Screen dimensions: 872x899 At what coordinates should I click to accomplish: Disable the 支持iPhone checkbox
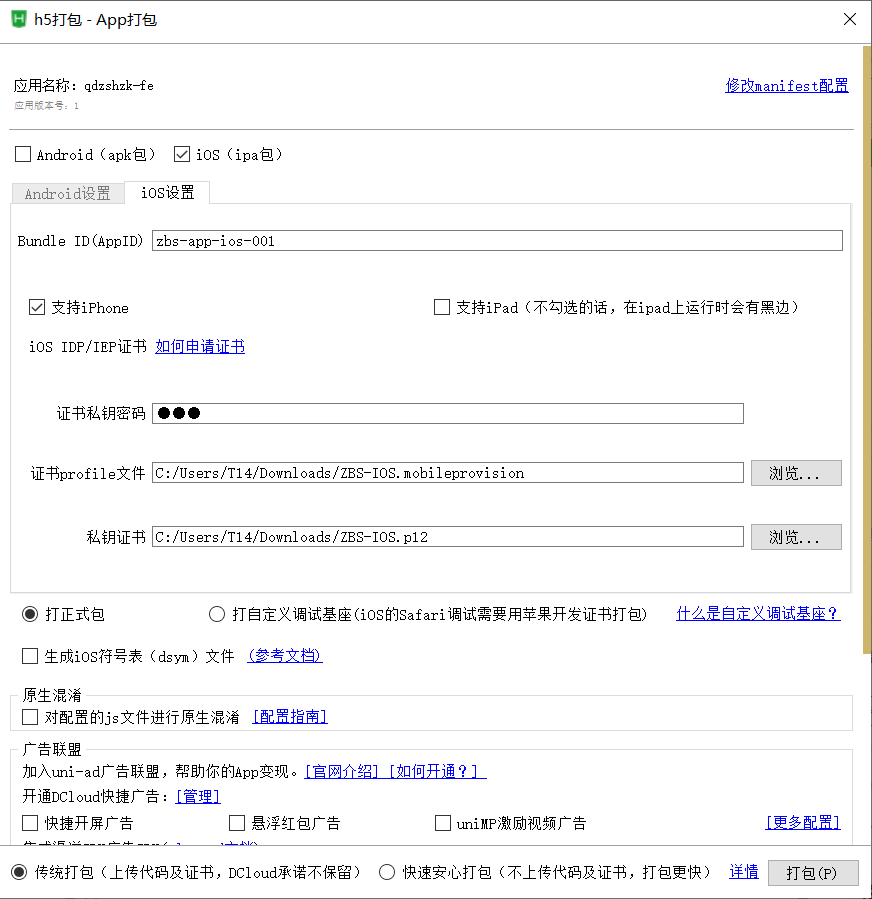(x=37, y=307)
